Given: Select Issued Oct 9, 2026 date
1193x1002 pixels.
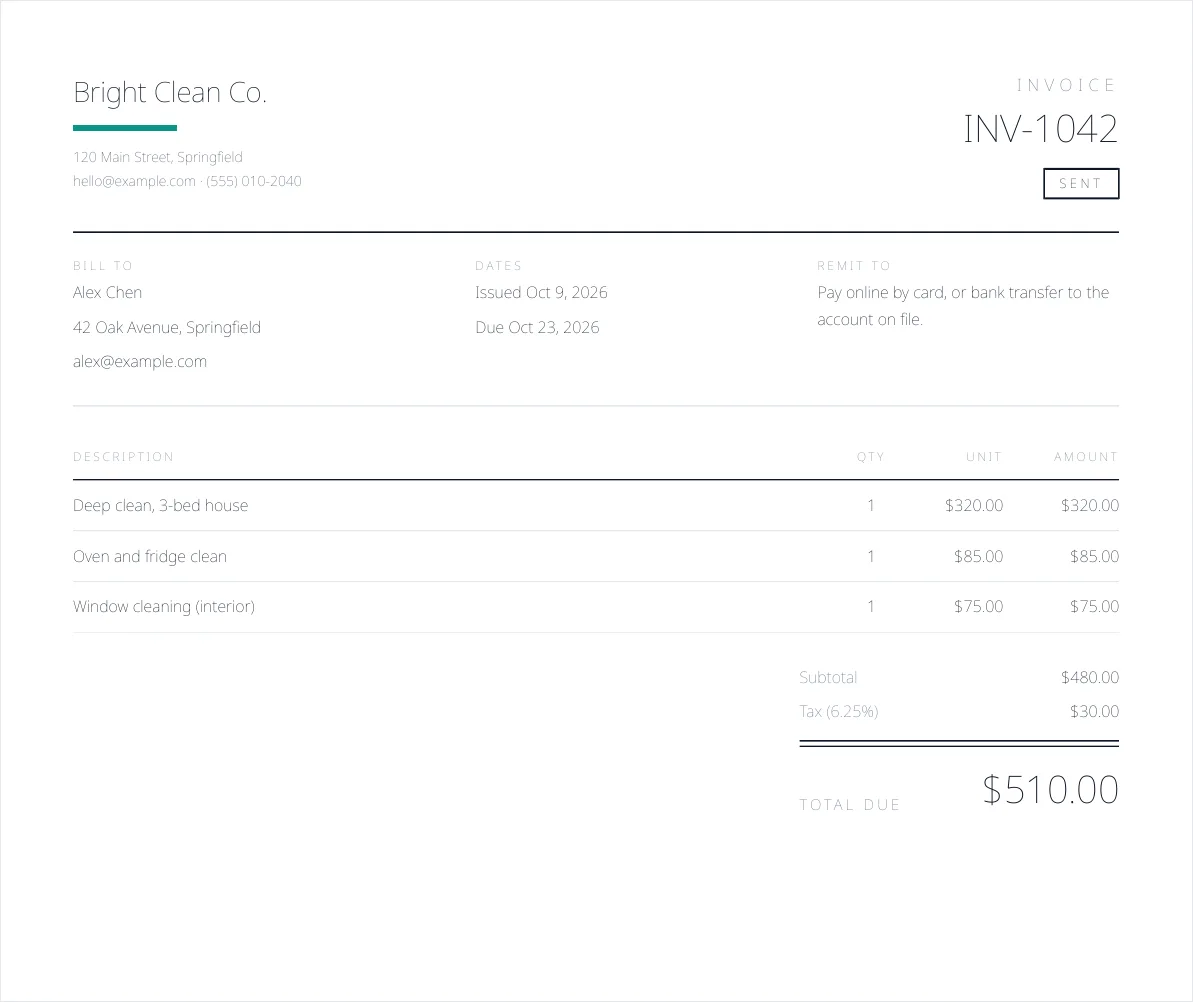Looking at the screenshot, I should [541, 293].
